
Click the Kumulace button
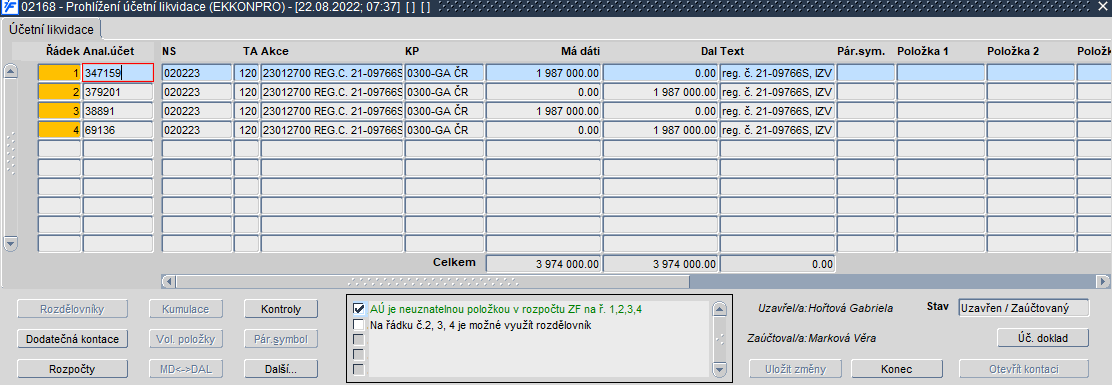click(185, 309)
